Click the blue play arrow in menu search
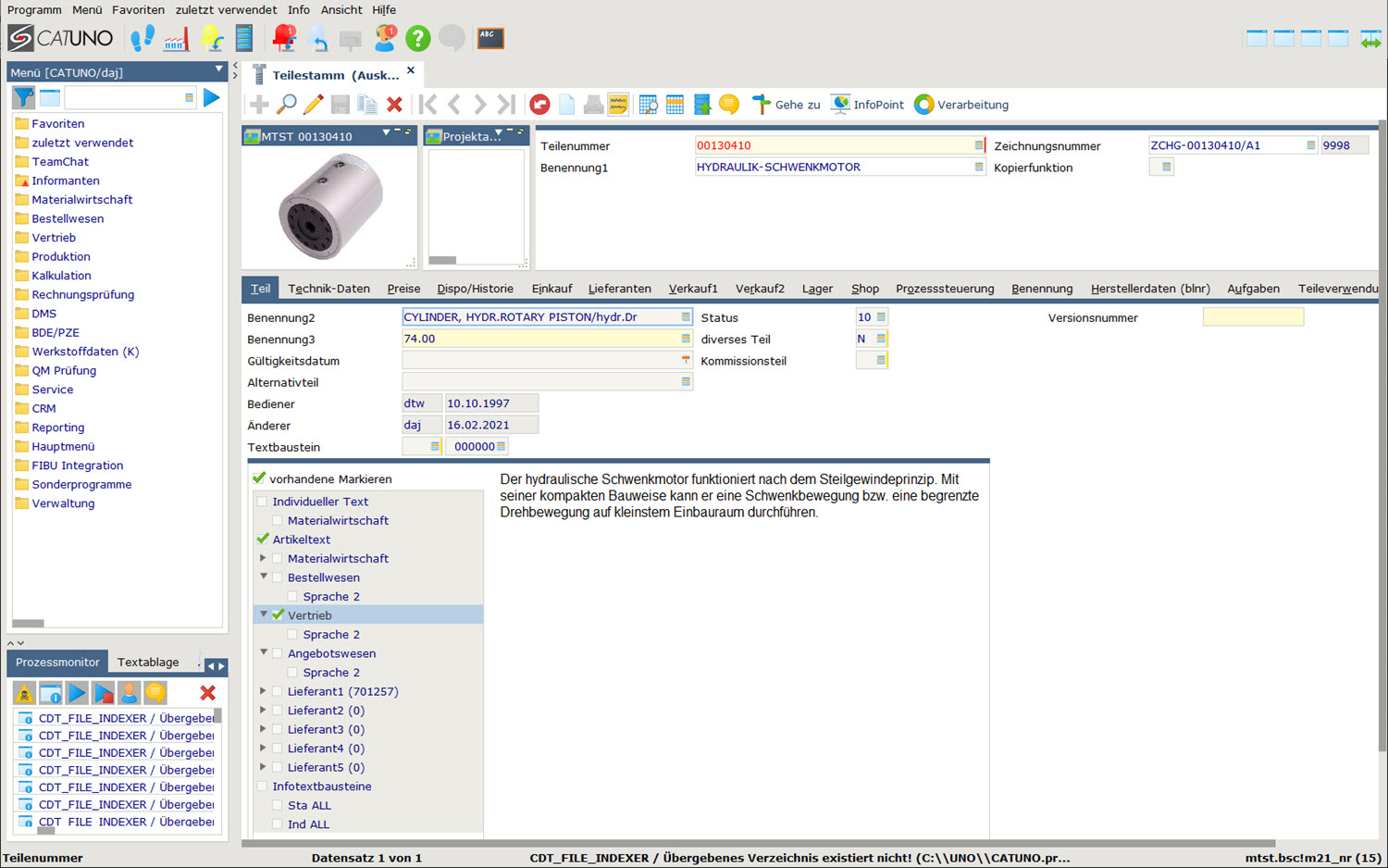 click(x=211, y=97)
